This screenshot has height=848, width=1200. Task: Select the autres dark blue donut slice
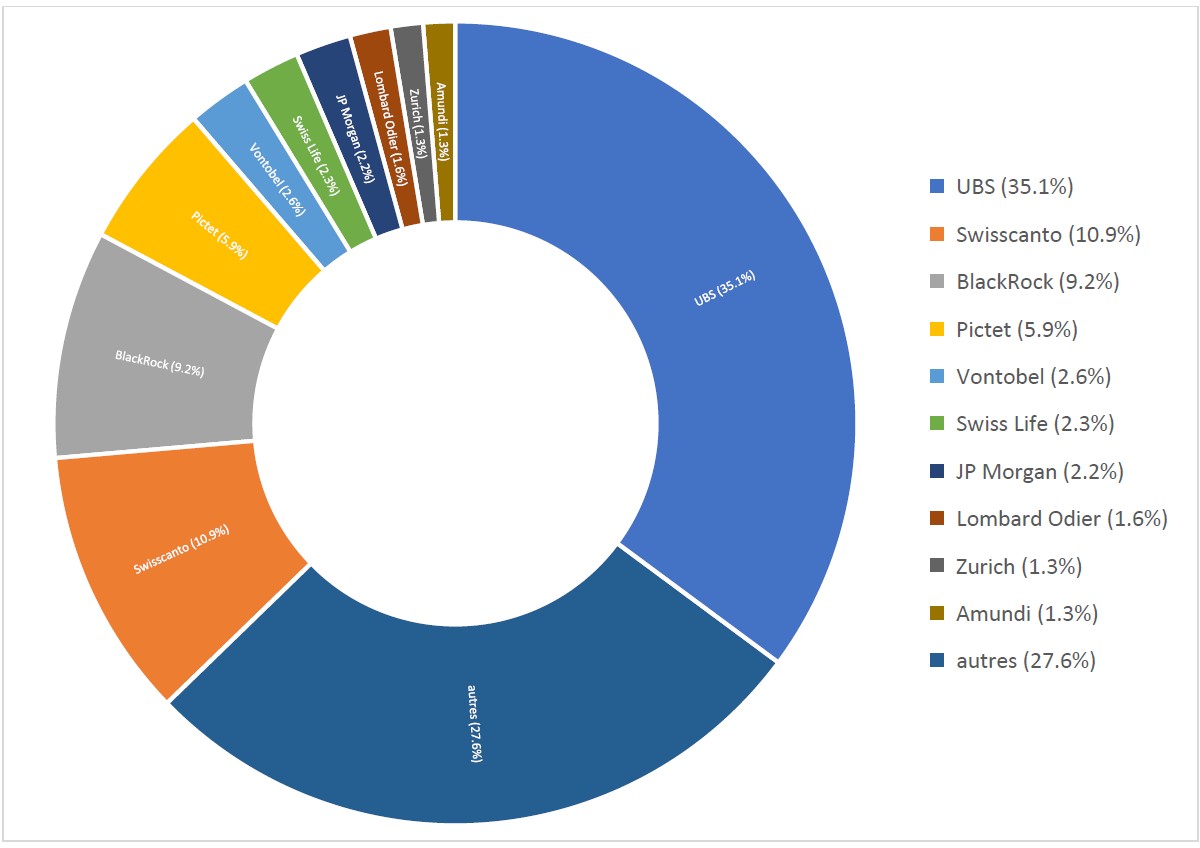(475, 720)
